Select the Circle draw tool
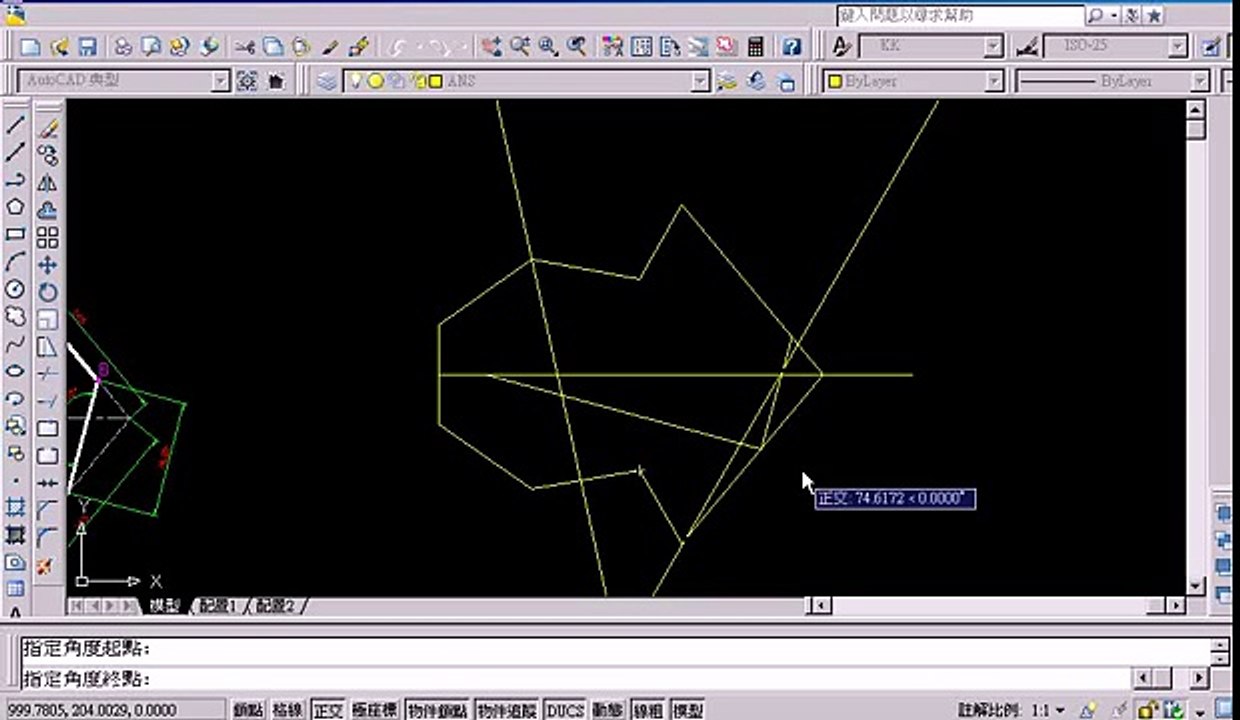The image size is (1240, 720). tap(15, 289)
